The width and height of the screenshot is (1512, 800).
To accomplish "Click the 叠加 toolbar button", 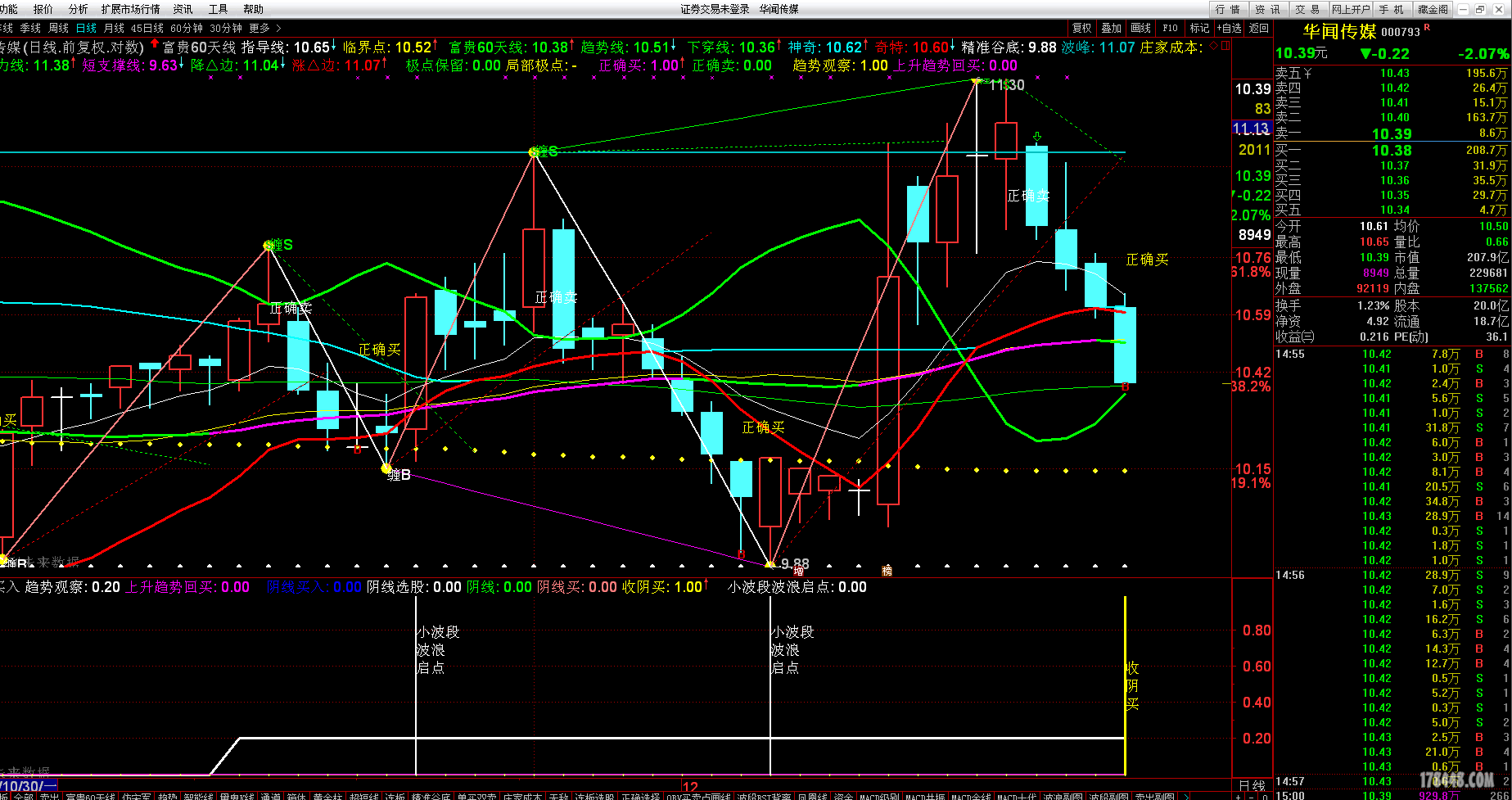I will tap(1112, 28).
